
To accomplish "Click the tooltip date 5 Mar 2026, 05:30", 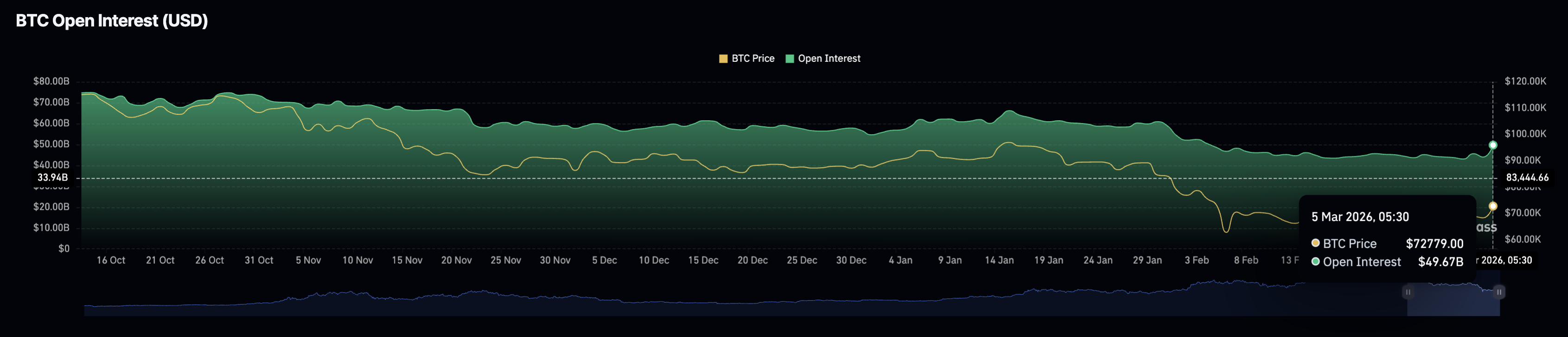I will click(x=1360, y=217).
